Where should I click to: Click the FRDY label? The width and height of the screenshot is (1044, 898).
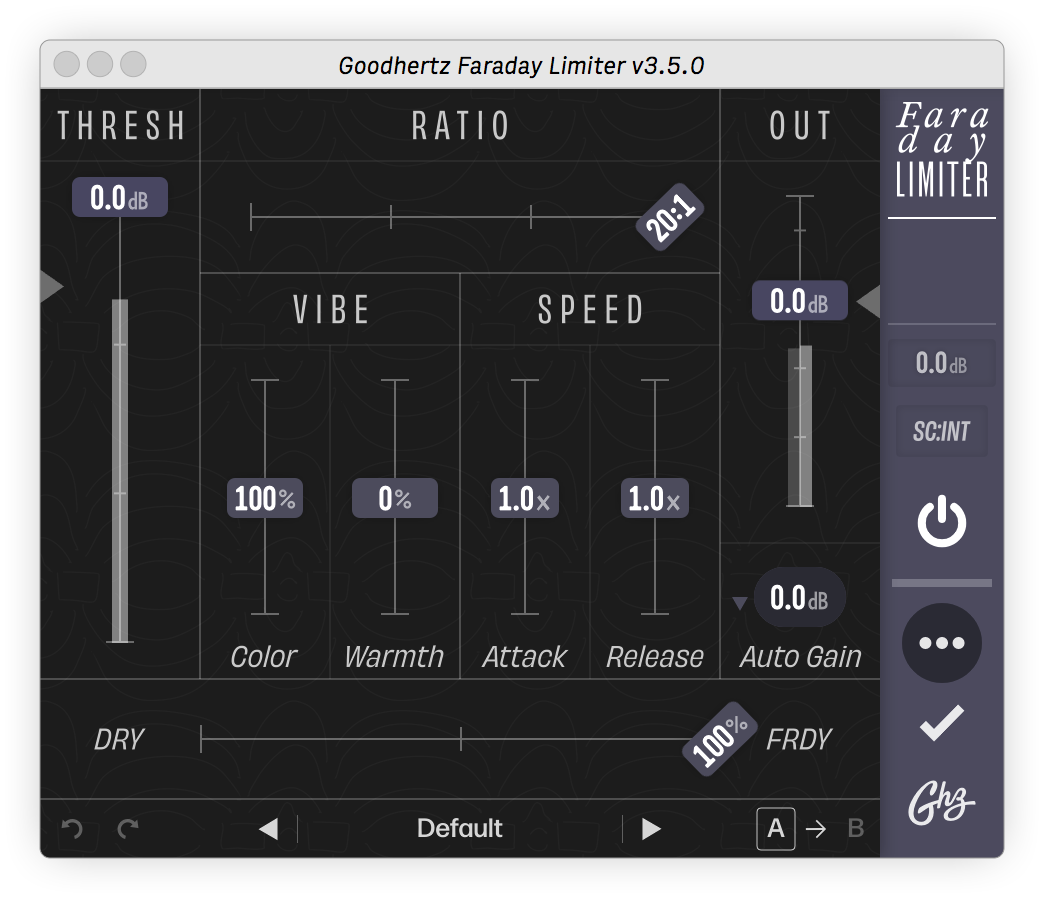coord(798,740)
